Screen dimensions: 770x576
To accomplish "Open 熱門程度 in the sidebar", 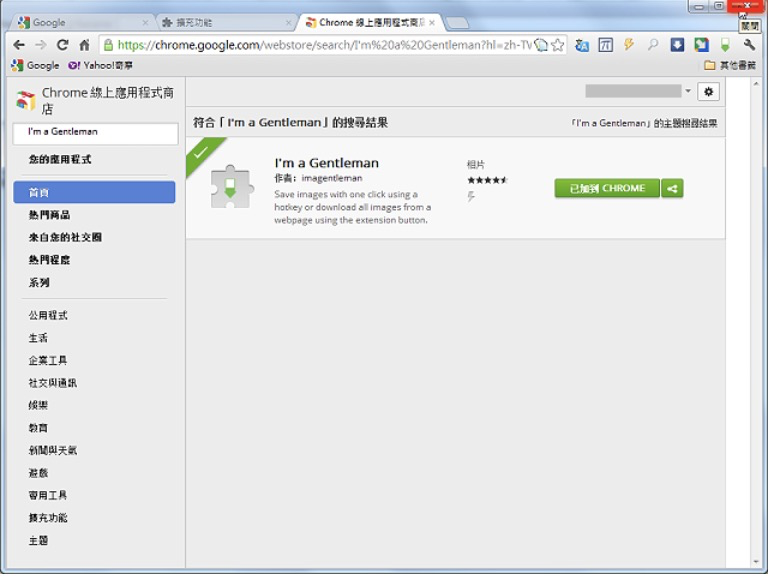I will coord(49,260).
